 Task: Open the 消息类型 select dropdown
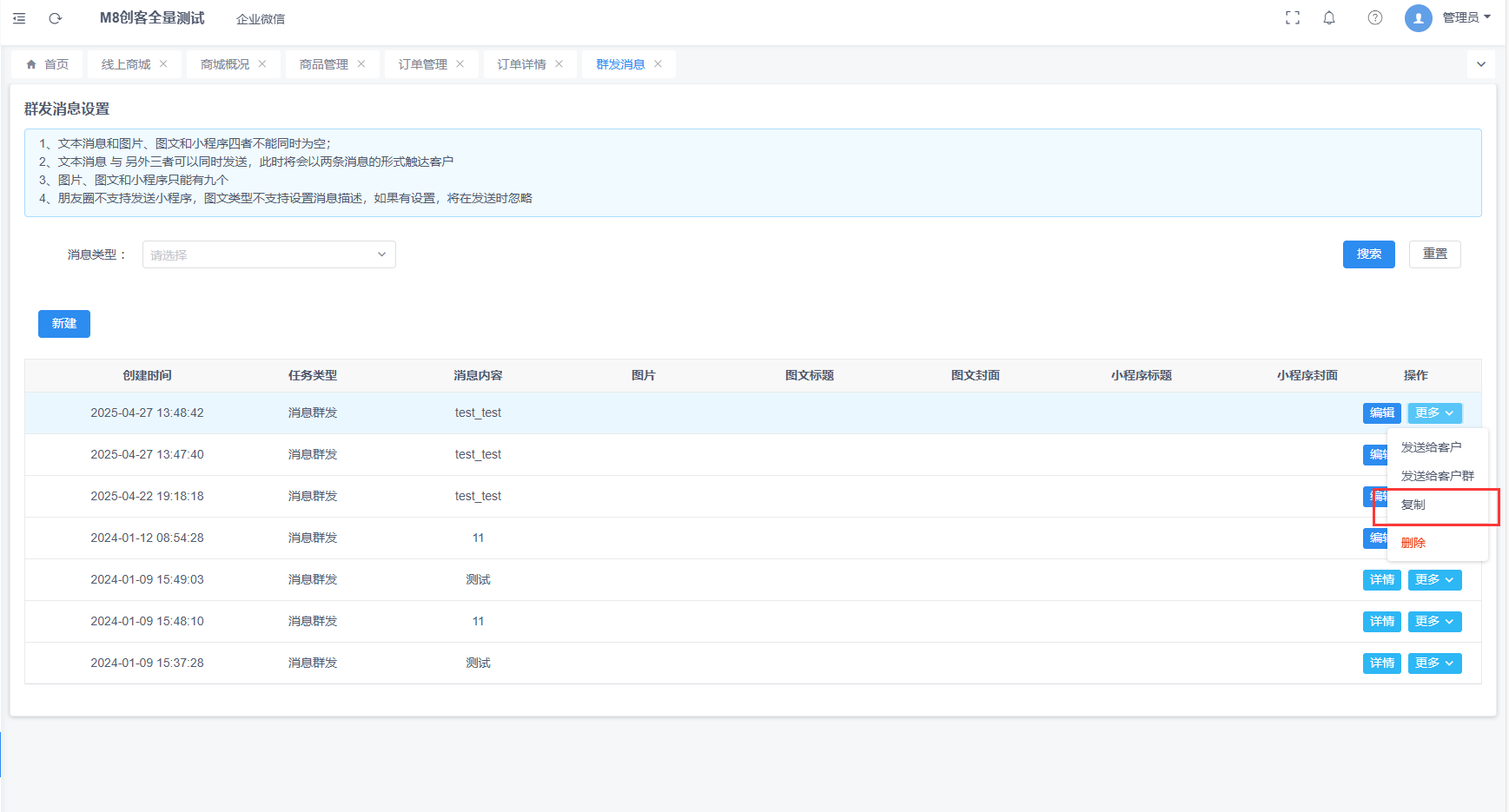(268, 254)
